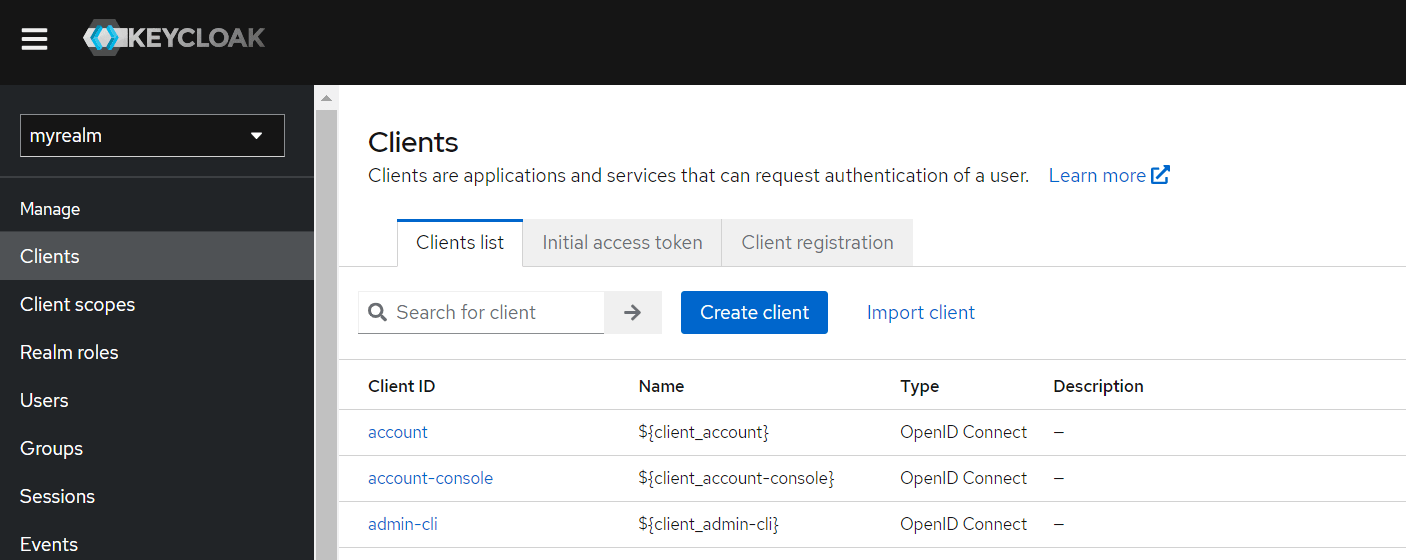Open the account client link
This screenshot has height=560, width=1406.
(398, 432)
